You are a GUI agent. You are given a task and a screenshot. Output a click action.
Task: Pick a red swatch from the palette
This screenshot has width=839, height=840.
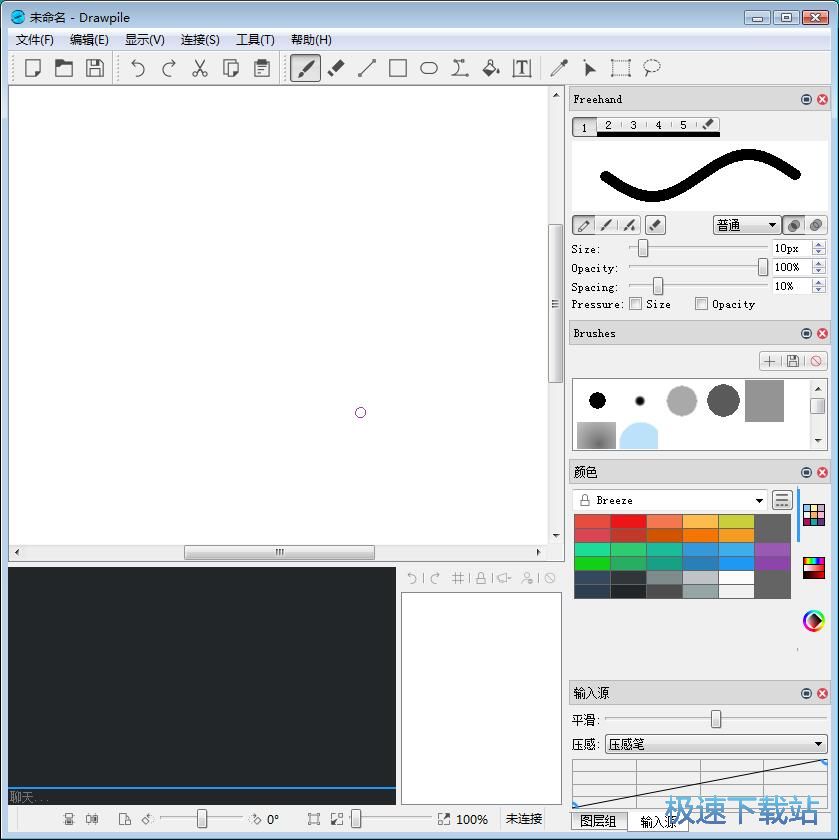tap(625, 522)
